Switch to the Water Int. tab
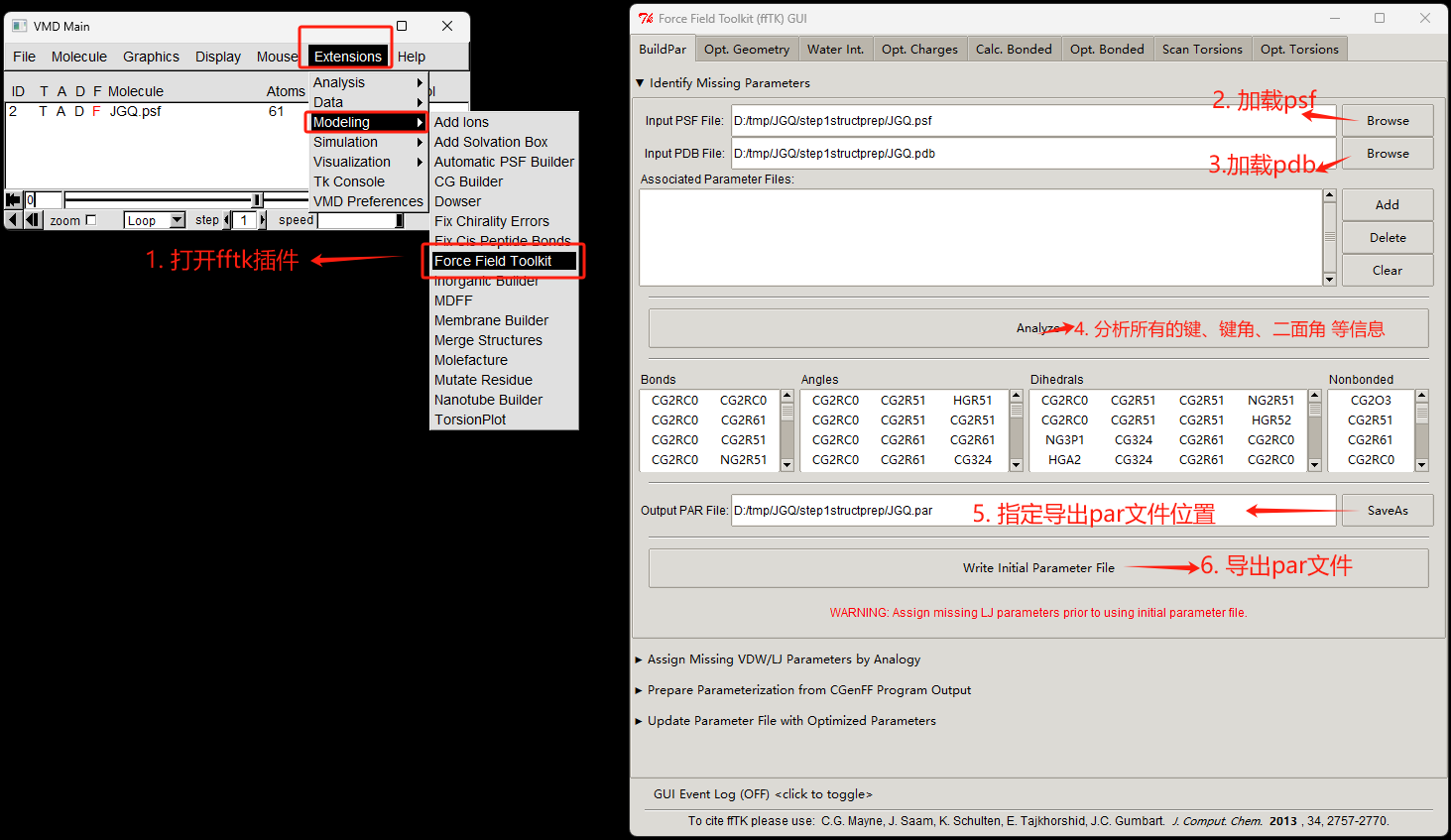This screenshot has width=1451, height=840. click(836, 50)
